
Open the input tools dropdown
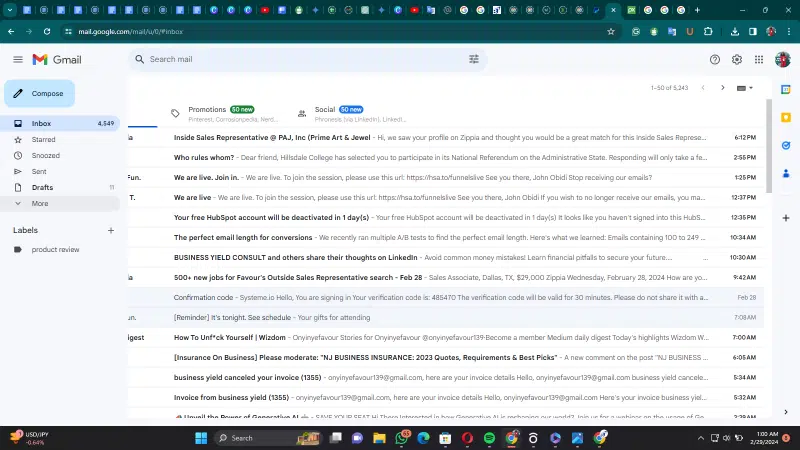pyautogui.click(x=746, y=88)
